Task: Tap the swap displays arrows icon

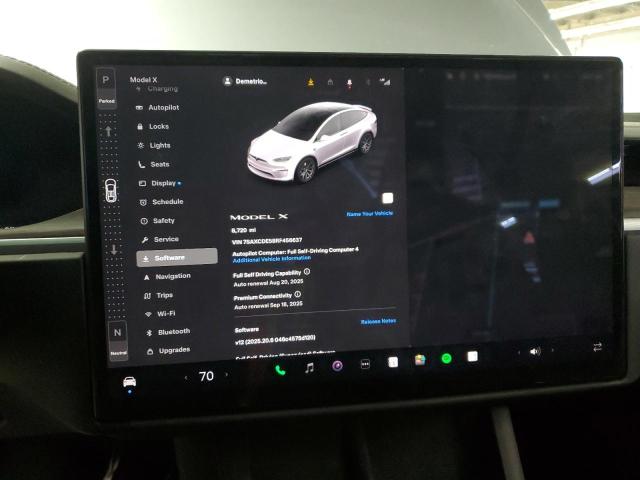Action: pyautogui.click(x=597, y=347)
